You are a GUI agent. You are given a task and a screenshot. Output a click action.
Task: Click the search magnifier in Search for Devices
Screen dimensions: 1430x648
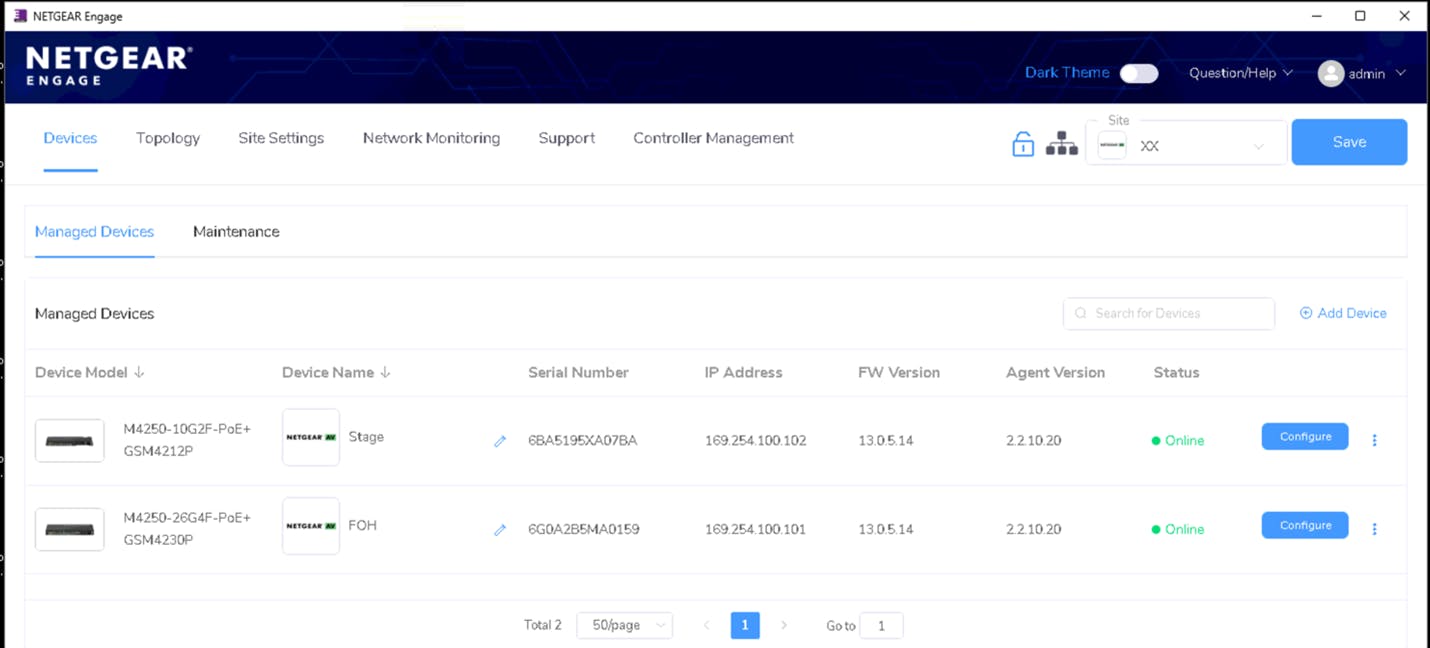[1080, 313]
